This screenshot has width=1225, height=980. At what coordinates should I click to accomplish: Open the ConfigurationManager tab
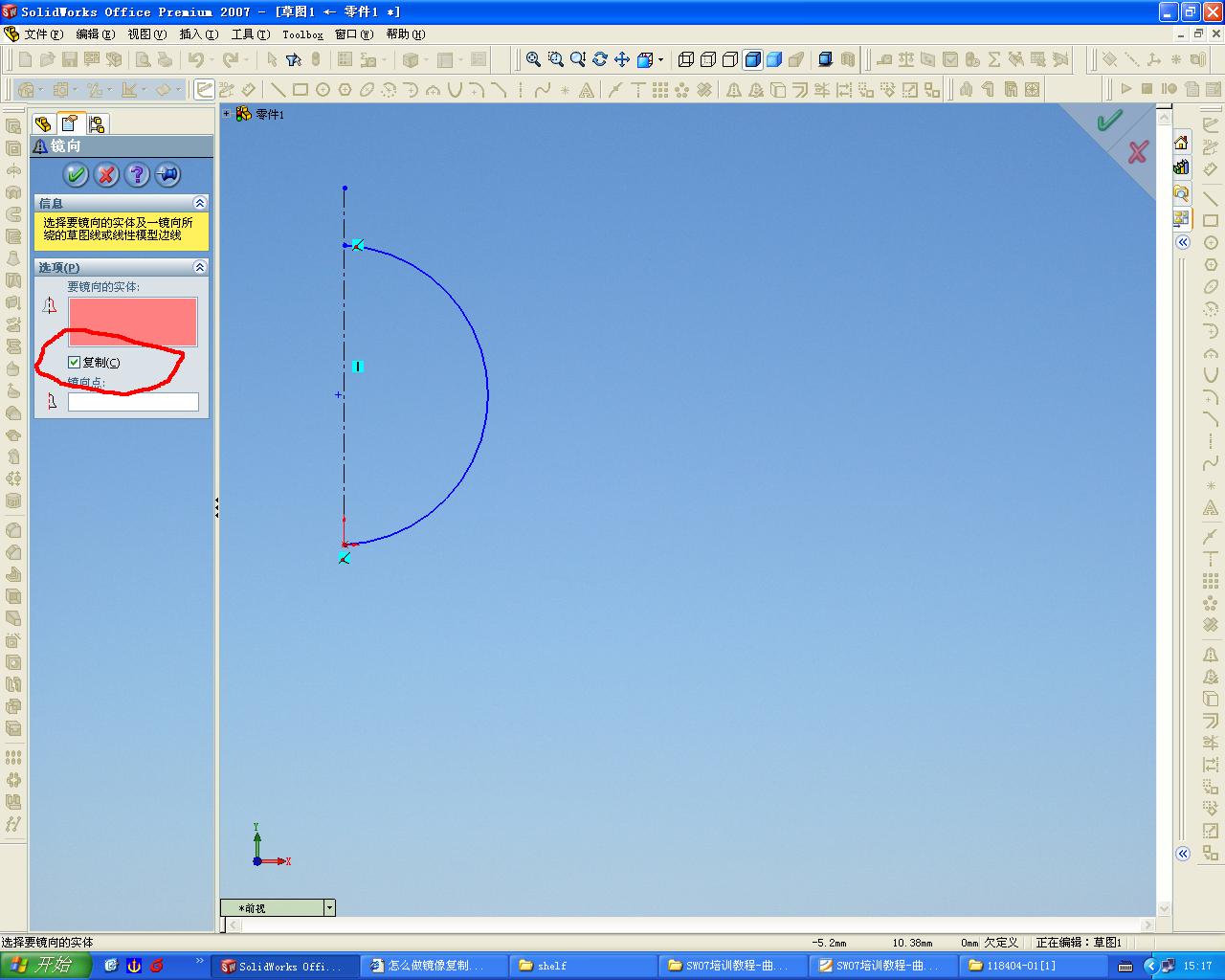coord(97,123)
